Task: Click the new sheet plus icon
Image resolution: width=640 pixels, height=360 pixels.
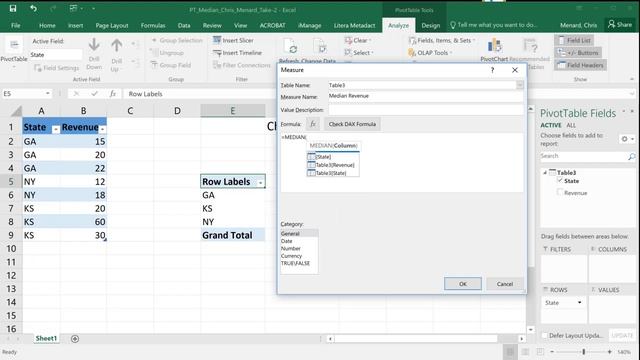Action: 75,338
